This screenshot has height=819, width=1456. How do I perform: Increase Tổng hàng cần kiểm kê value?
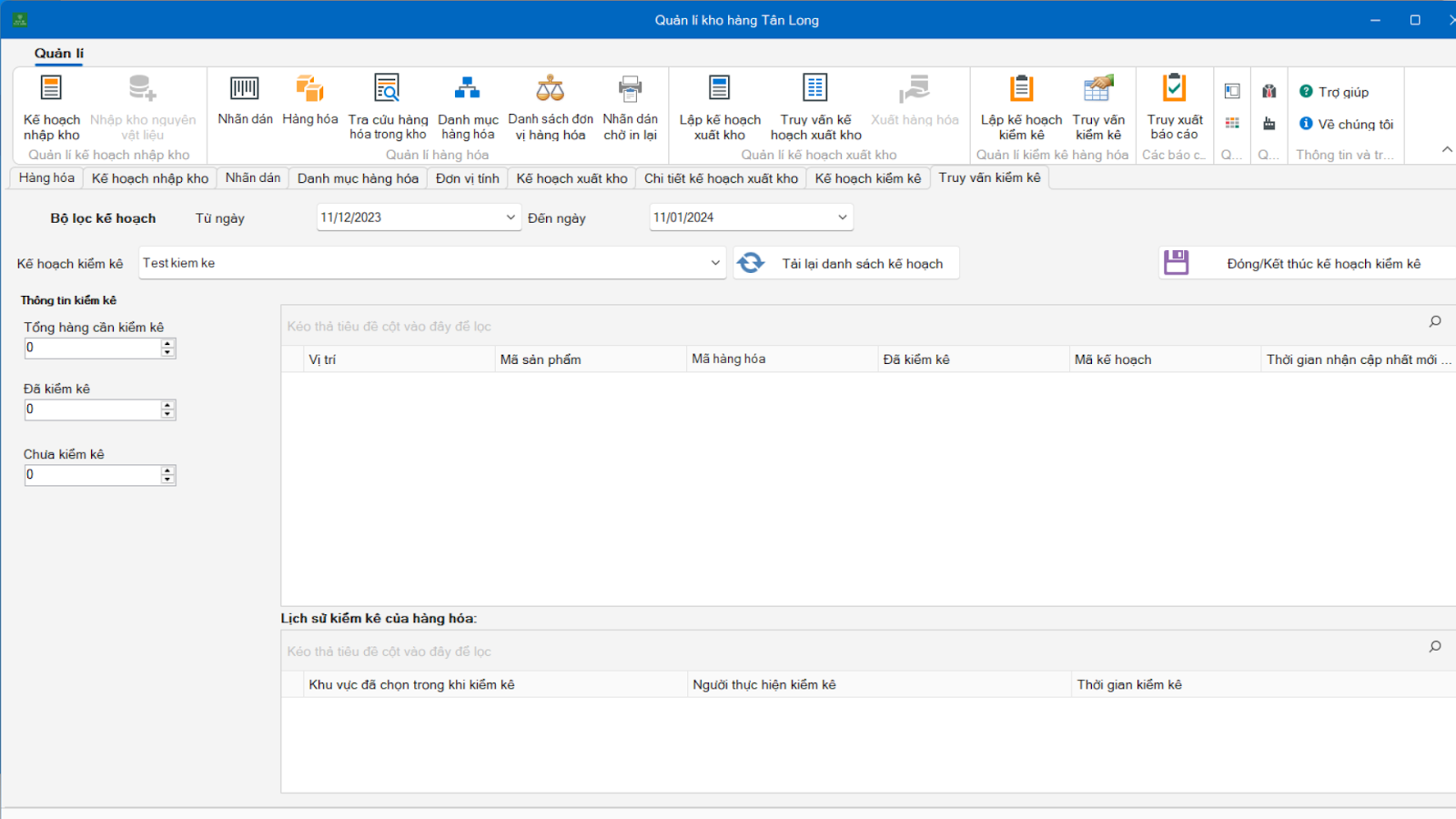tap(167, 344)
